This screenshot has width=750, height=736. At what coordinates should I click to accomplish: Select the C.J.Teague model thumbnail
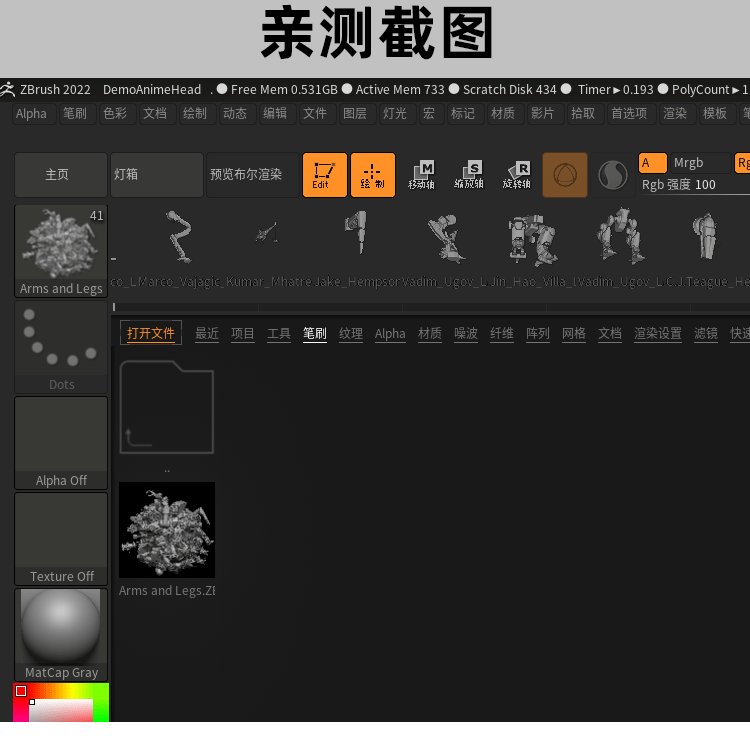coord(706,236)
